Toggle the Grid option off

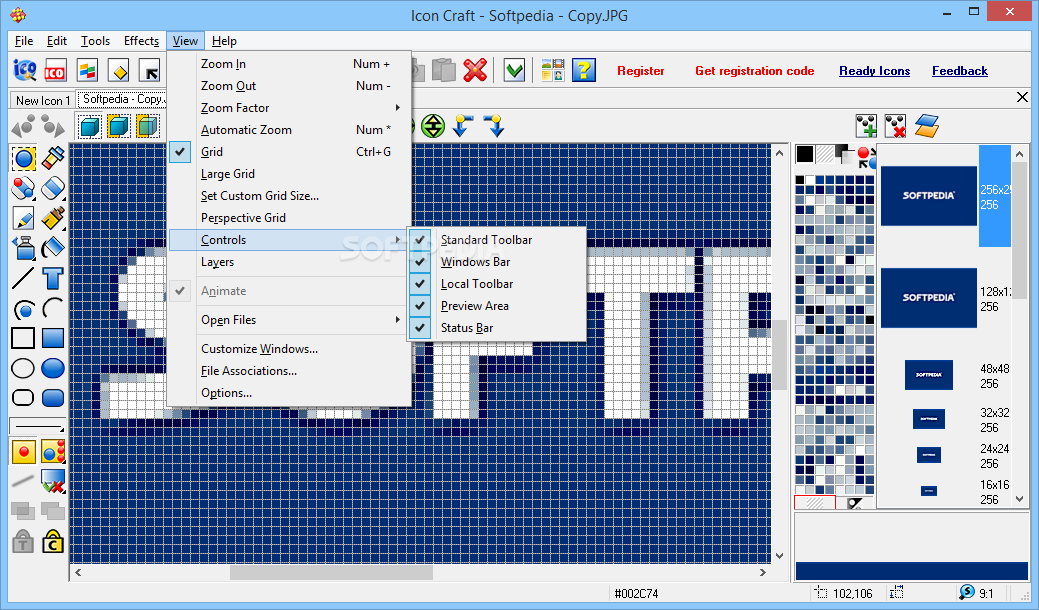(290, 152)
